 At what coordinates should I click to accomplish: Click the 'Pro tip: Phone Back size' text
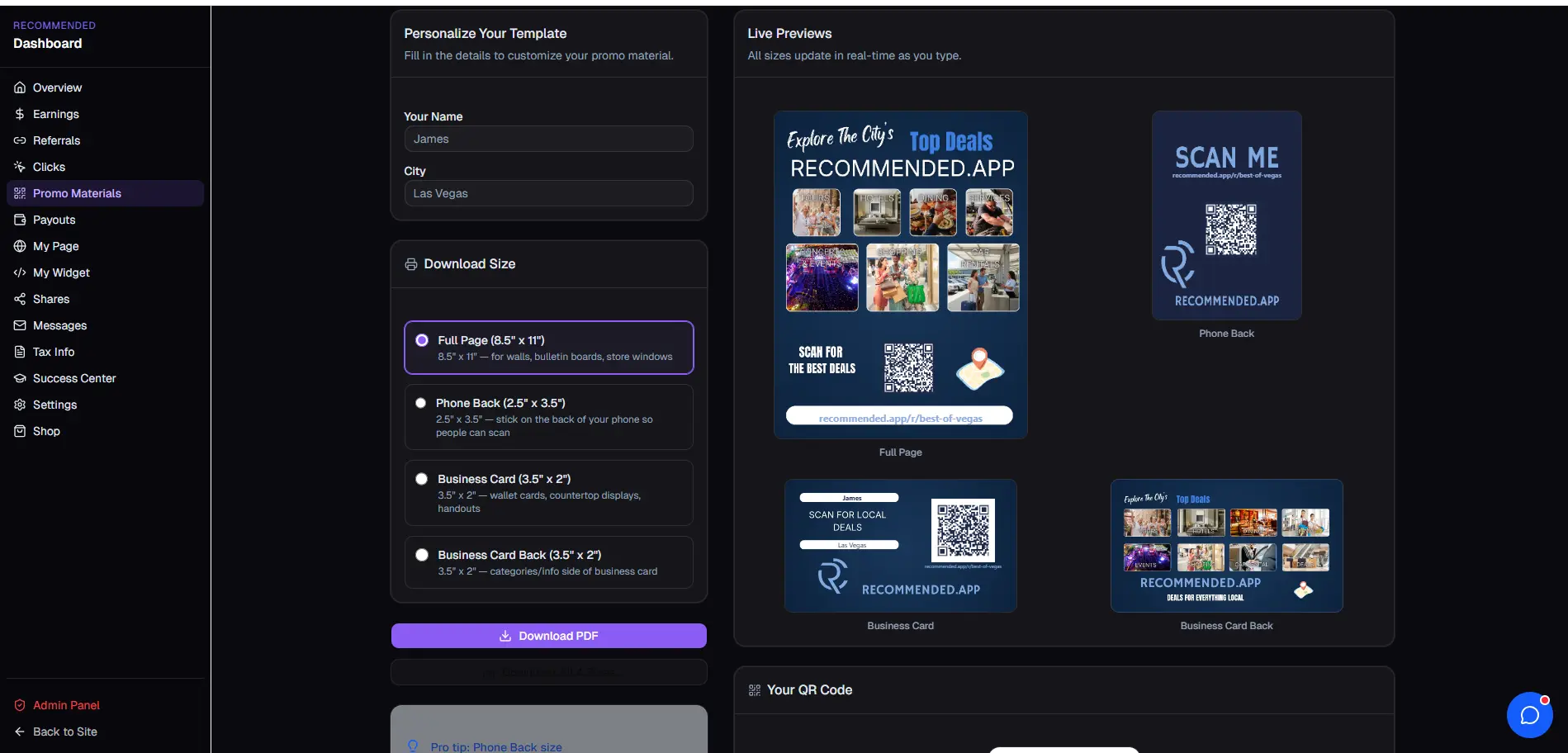point(496,746)
